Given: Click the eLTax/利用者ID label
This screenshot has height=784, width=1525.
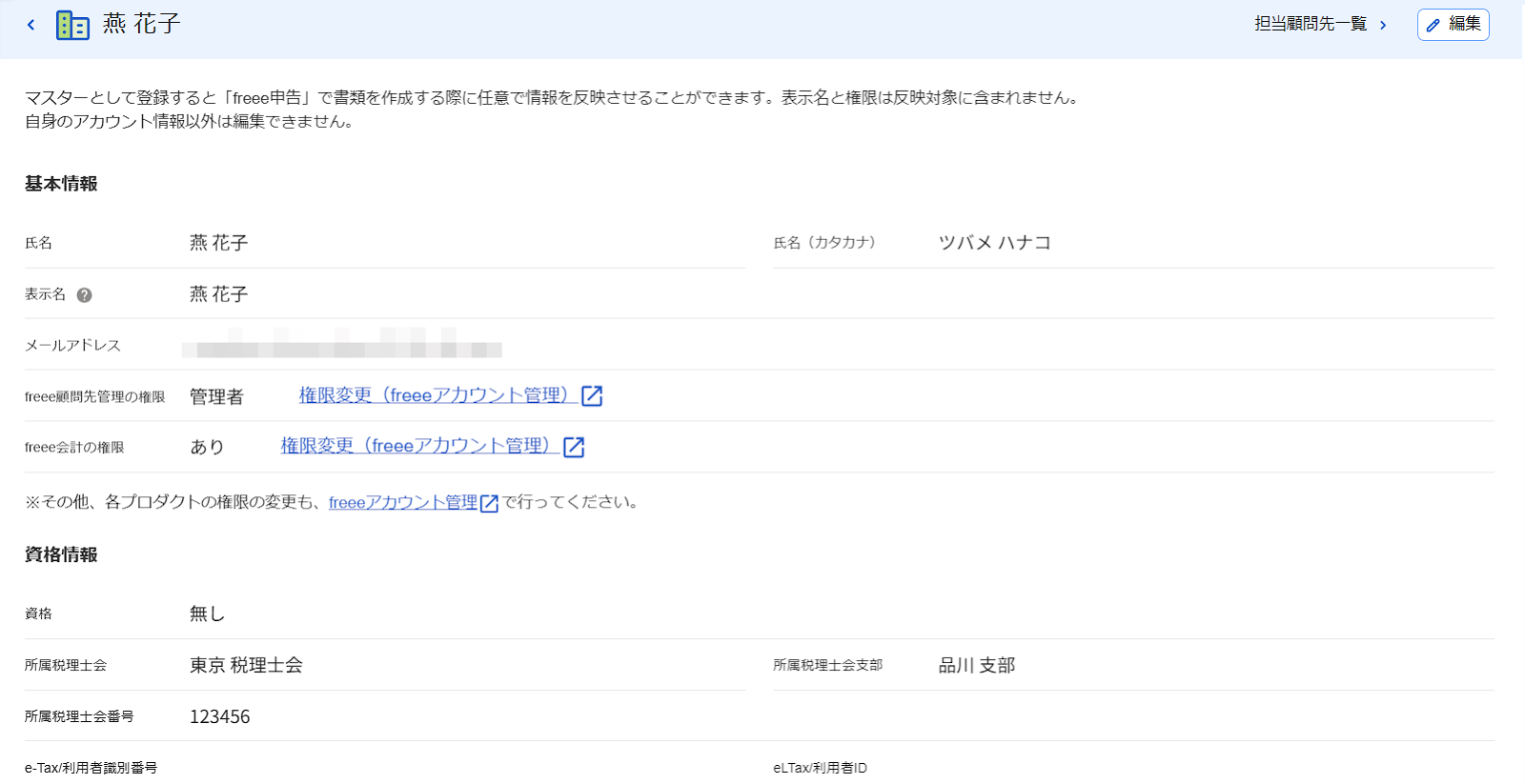Looking at the screenshot, I should [820, 768].
